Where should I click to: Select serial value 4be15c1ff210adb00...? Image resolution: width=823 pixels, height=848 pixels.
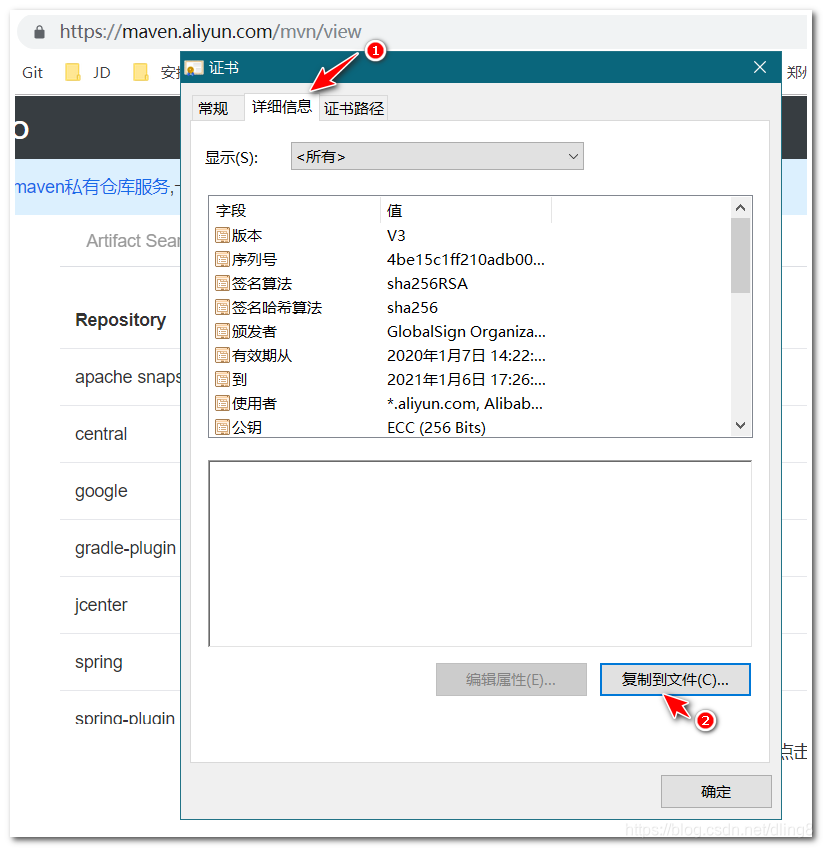[x=466, y=260]
